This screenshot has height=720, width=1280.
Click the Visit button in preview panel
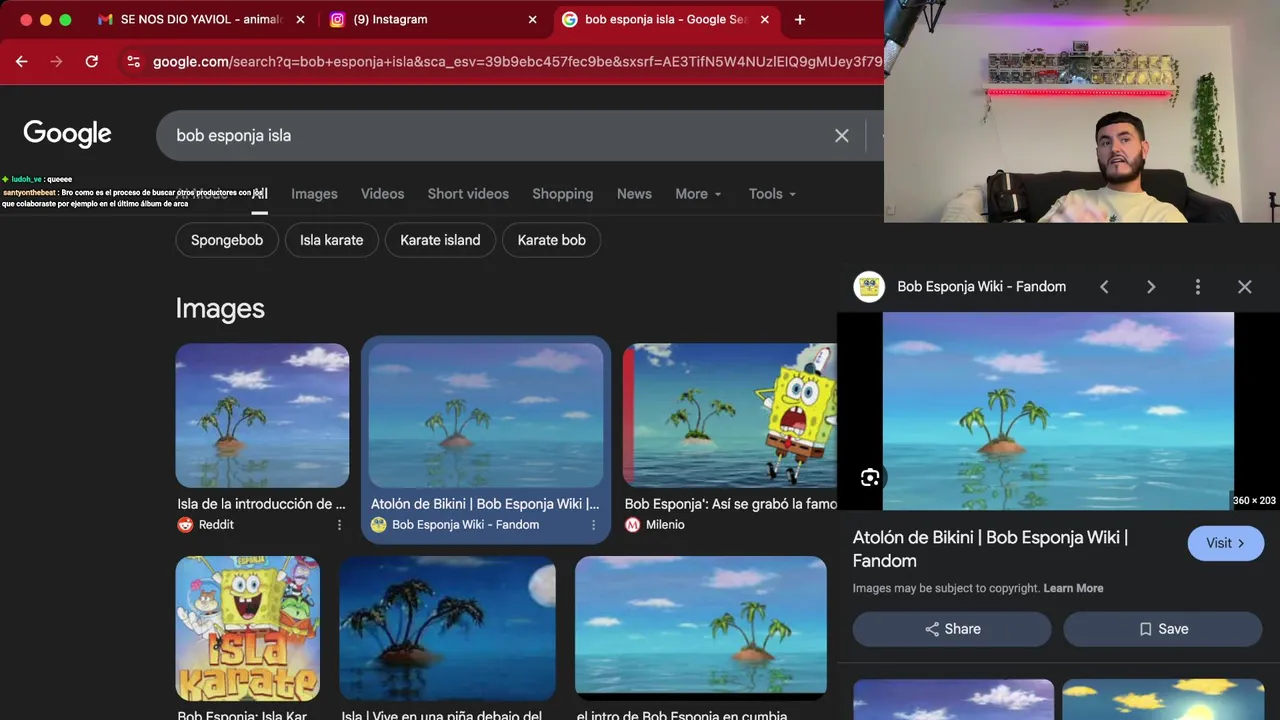point(1226,543)
